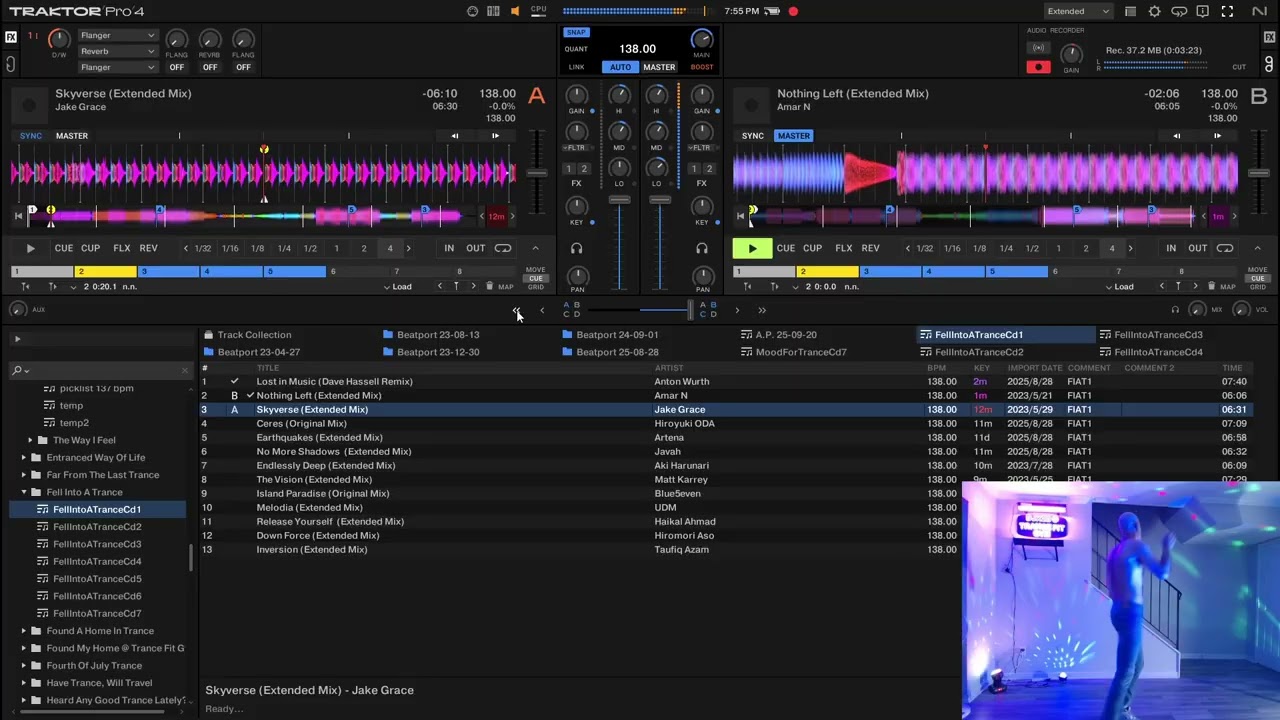The height and width of the screenshot is (720, 1280).
Task: Select loop size 1/8 on deck A
Action: pos(257,248)
